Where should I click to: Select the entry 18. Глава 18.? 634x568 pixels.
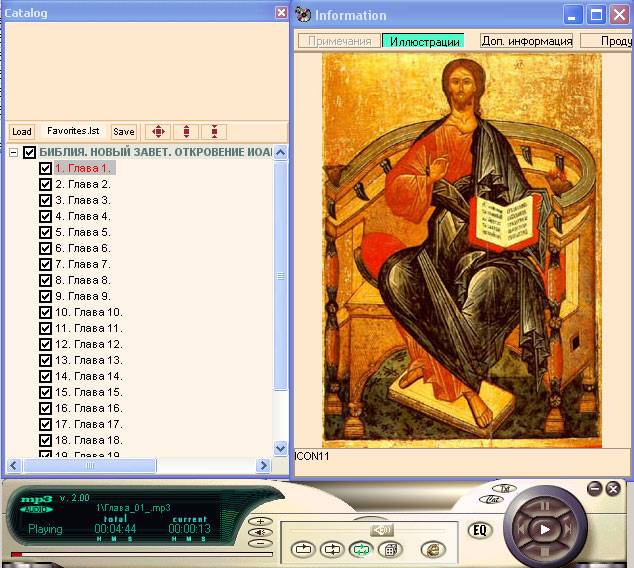tap(89, 440)
